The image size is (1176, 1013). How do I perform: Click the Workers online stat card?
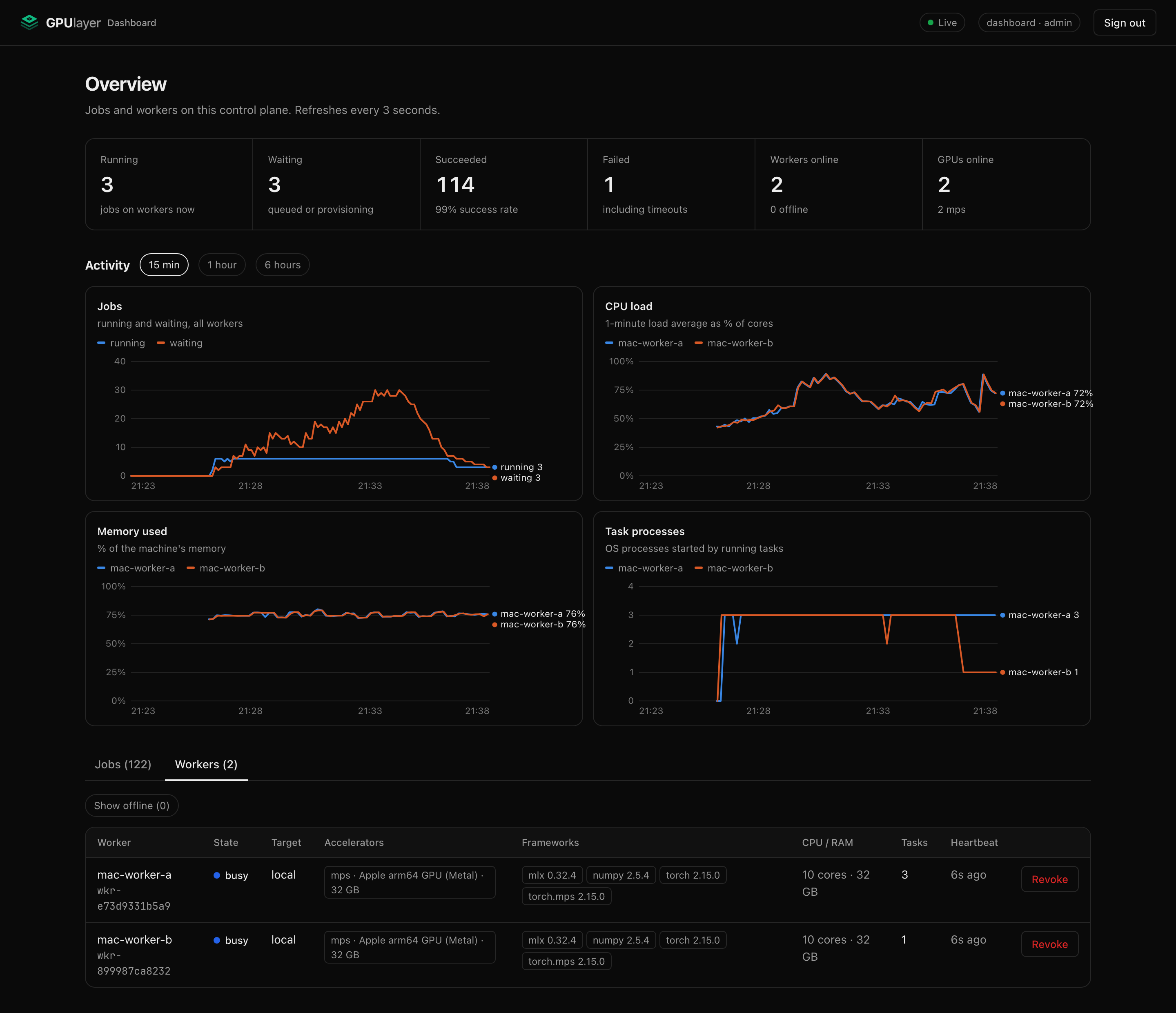click(838, 184)
